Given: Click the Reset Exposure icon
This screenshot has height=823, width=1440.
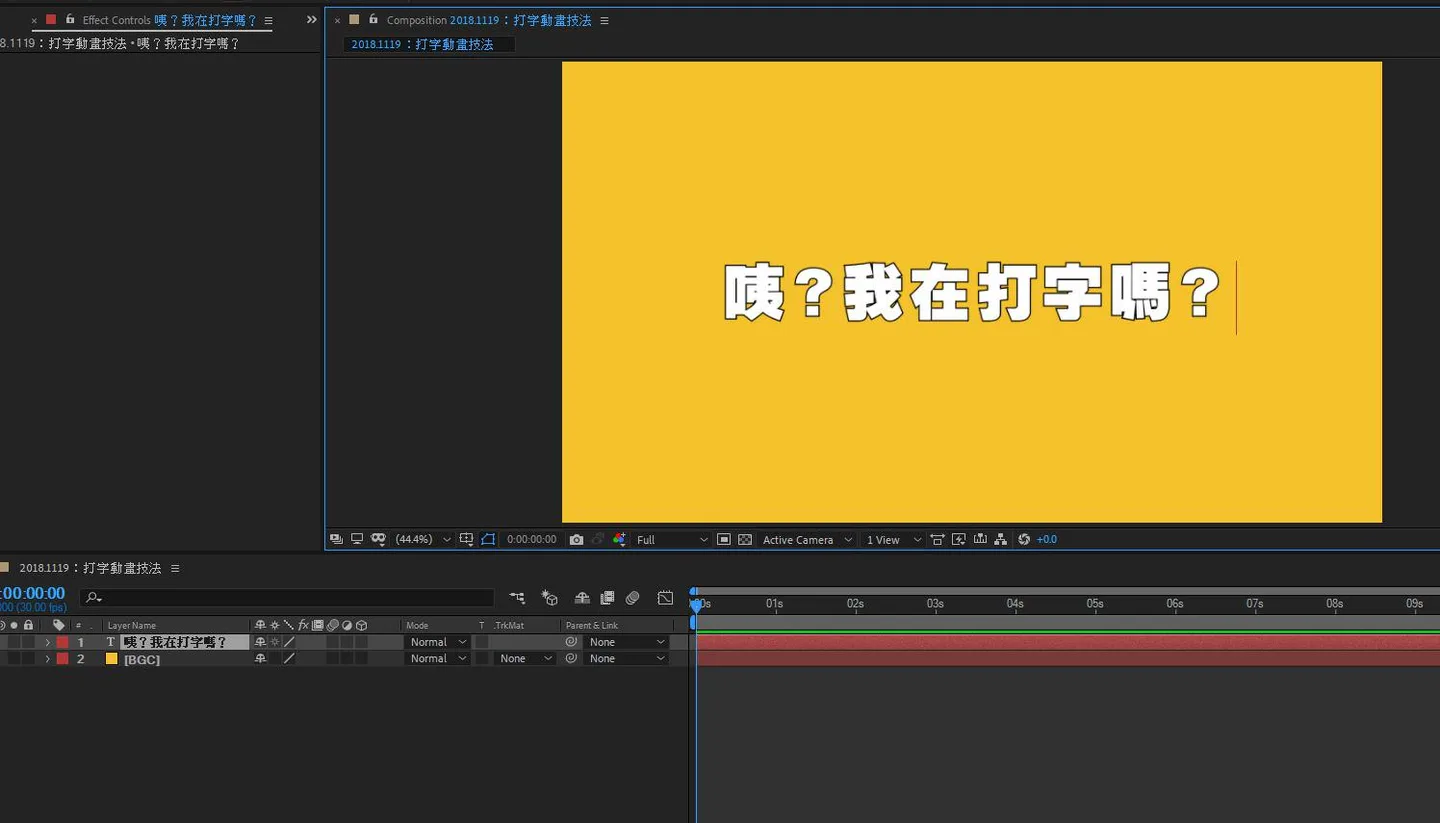Looking at the screenshot, I should click(x=1024, y=539).
